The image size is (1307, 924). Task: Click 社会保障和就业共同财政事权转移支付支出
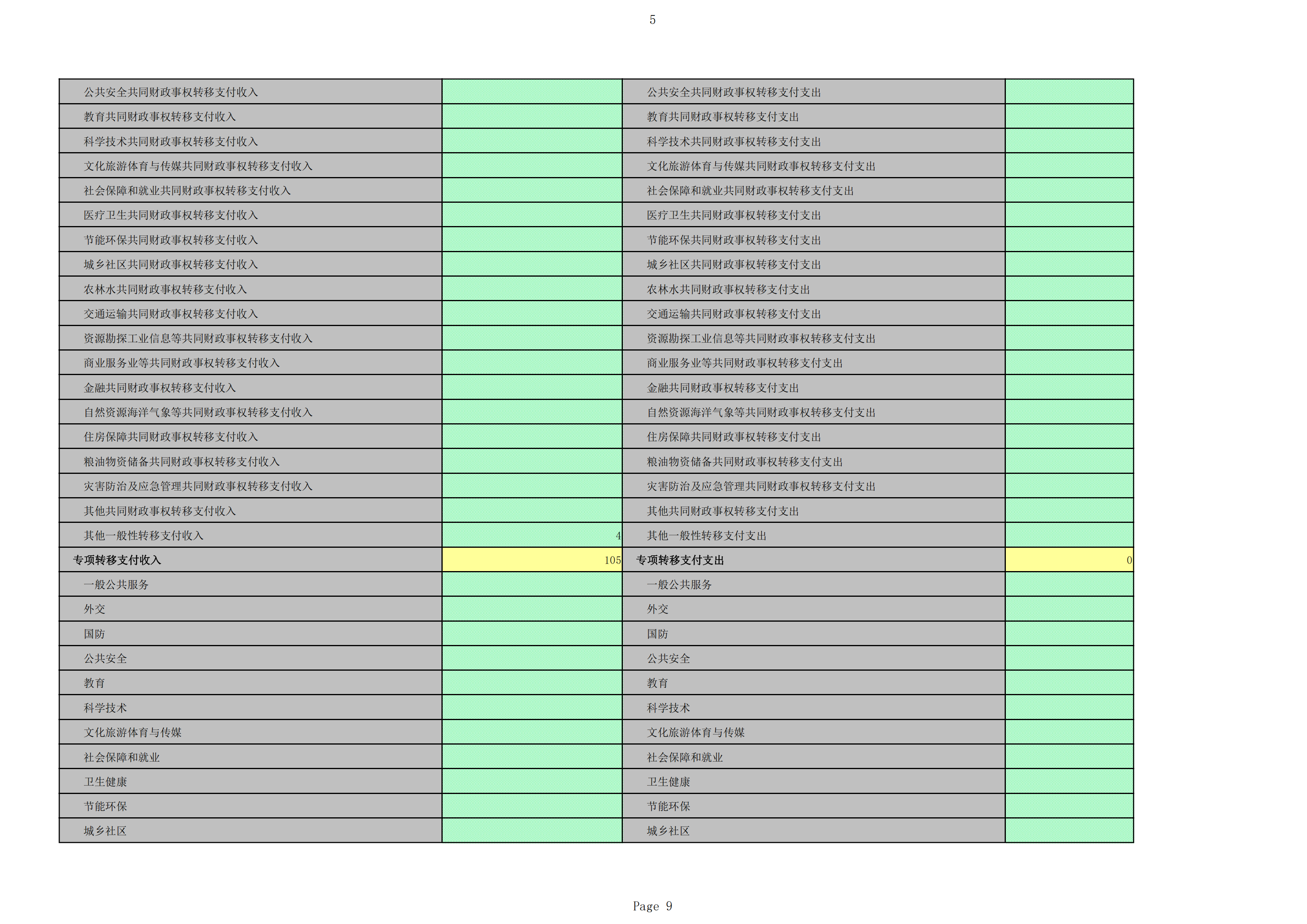[750, 191]
